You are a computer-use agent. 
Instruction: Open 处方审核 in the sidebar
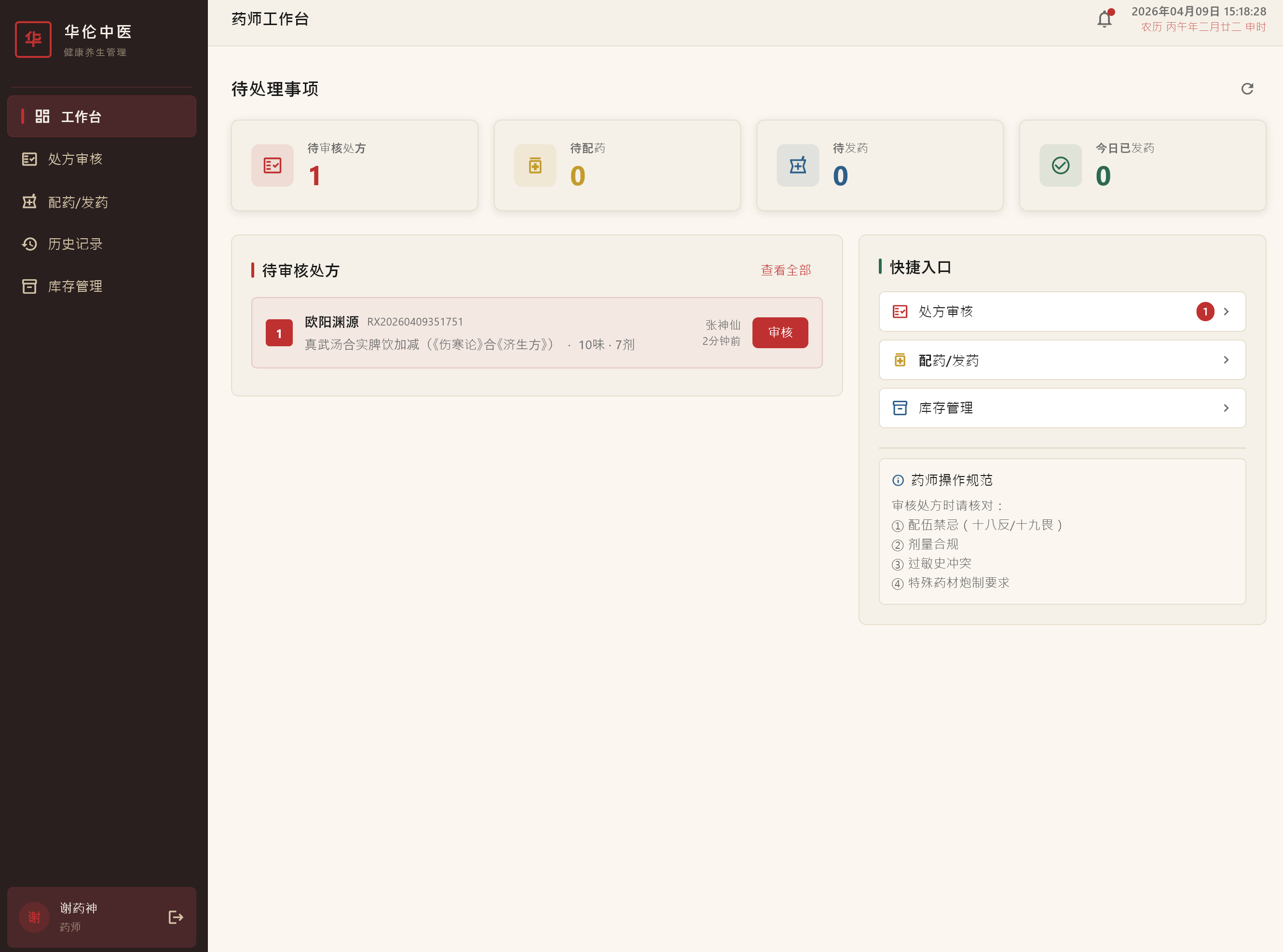click(x=75, y=159)
